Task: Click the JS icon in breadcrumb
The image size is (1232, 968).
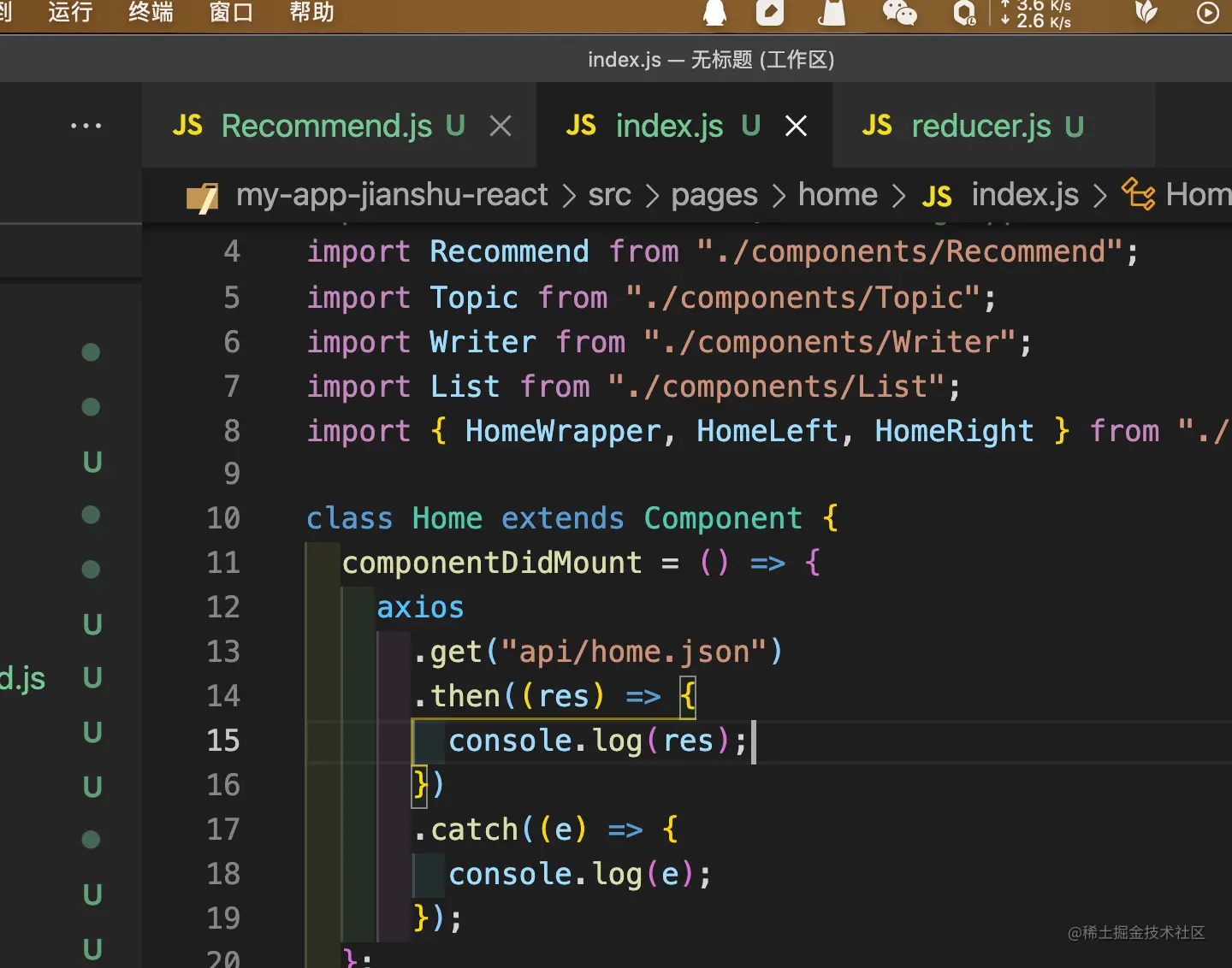Action: click(x=937, y=198)
